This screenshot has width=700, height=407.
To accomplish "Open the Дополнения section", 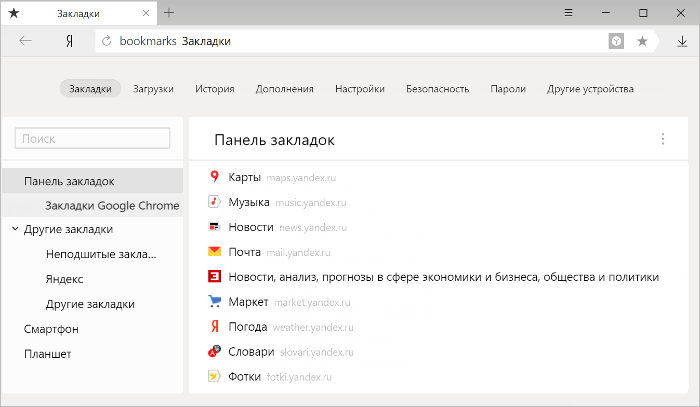I will coord(284,89).
